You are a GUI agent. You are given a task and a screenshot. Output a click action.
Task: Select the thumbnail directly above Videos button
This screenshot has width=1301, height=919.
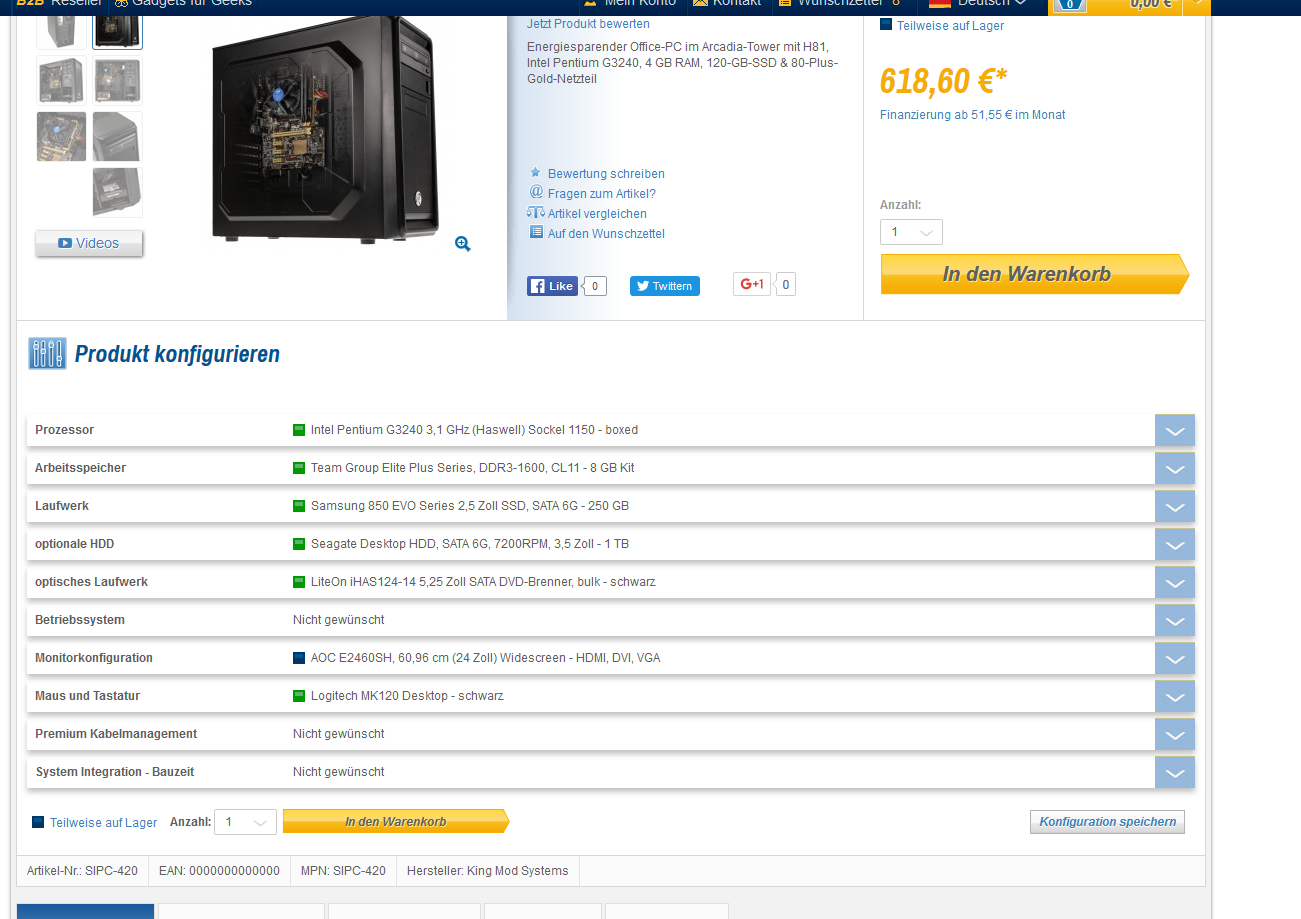tap(117, 192)
